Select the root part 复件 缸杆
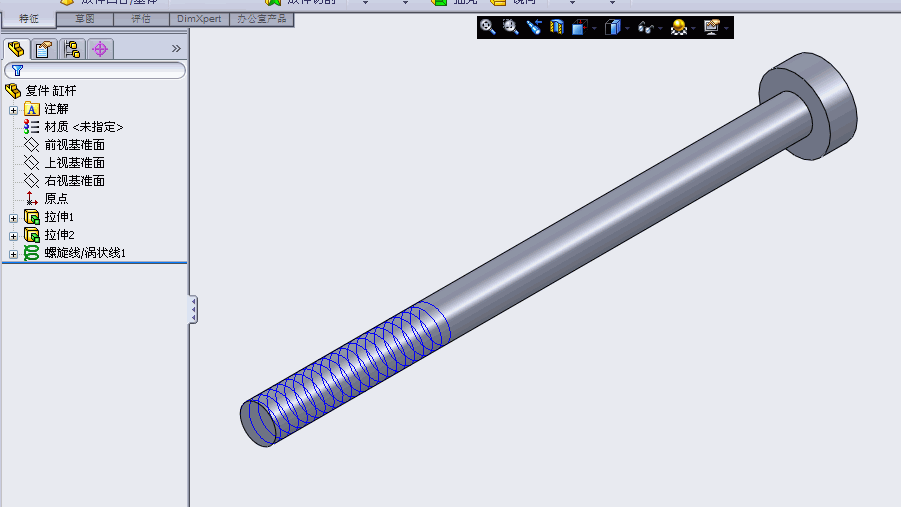 coord(51,91)
